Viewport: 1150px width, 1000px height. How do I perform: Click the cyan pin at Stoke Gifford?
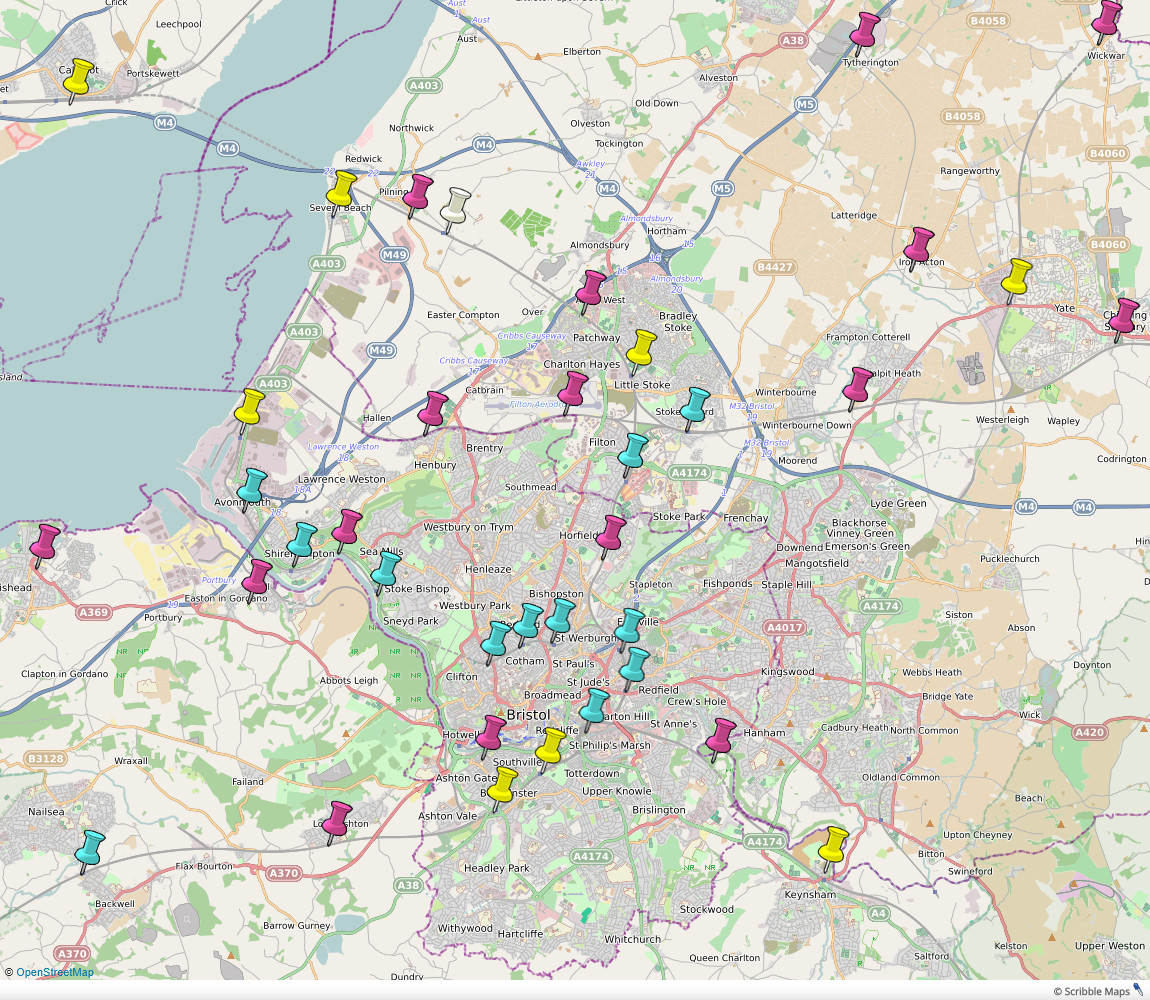[694, 405]
